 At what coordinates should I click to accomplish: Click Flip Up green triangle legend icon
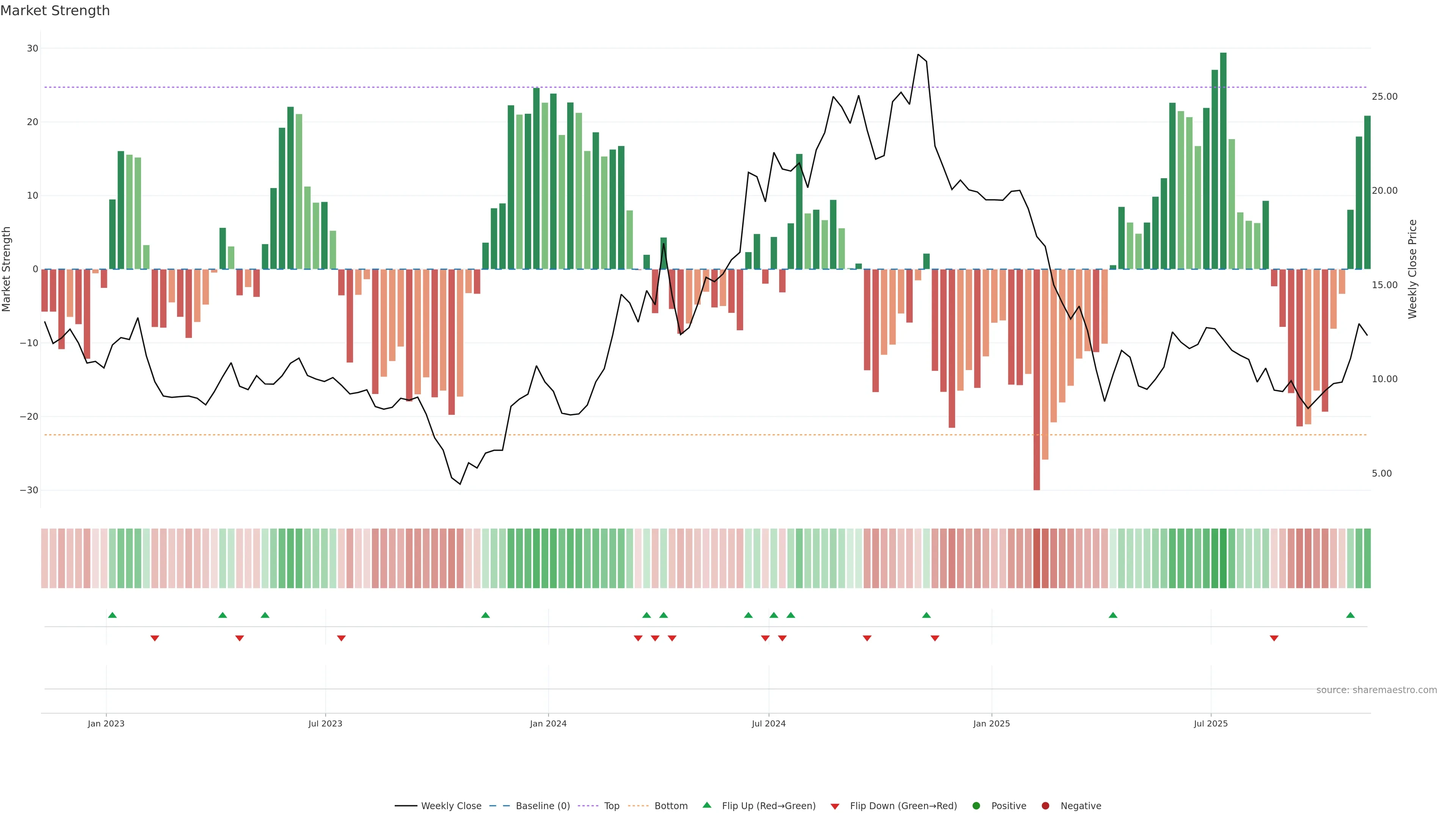pos(706,805)
